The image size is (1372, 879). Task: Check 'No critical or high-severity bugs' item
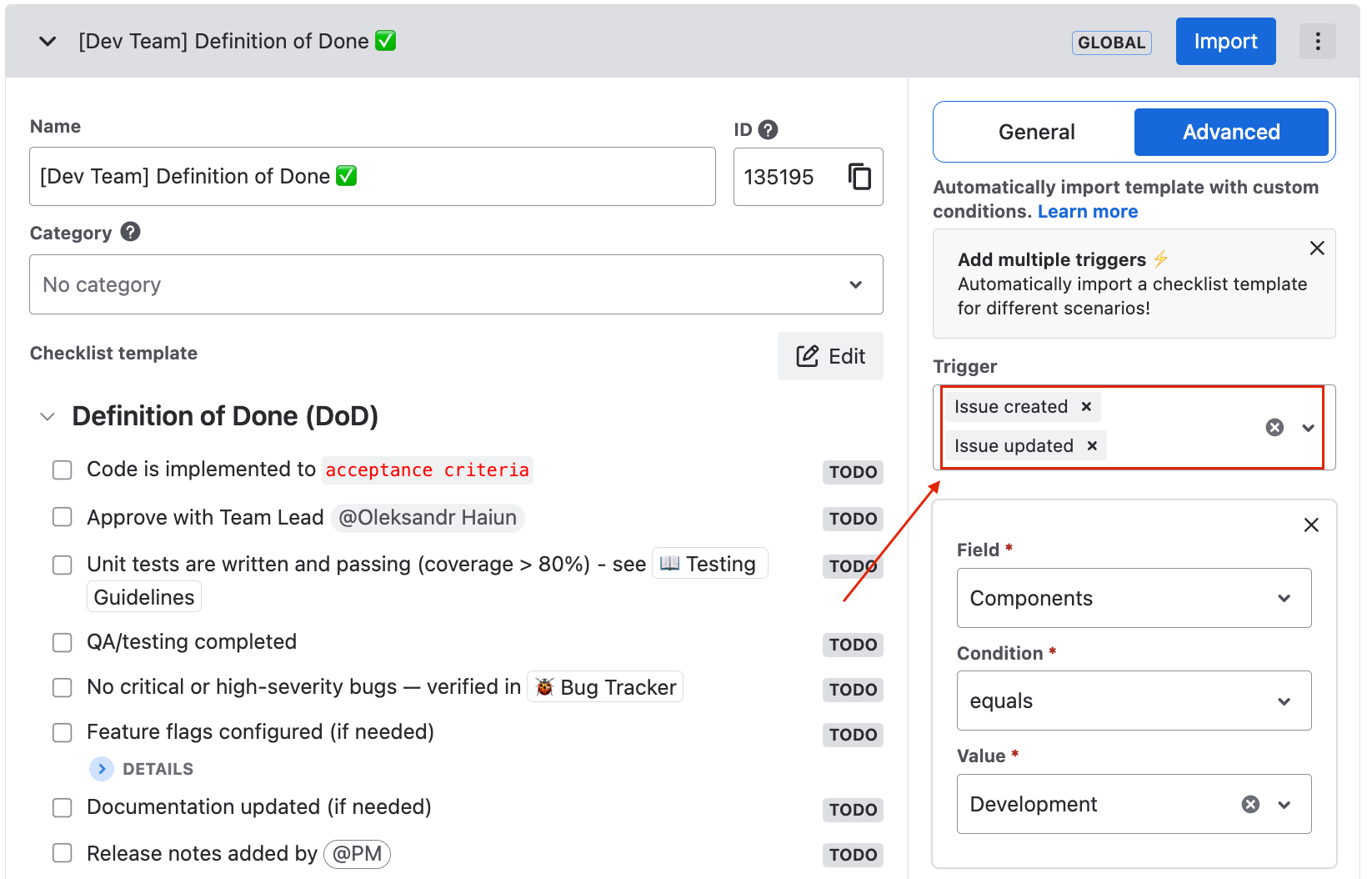[x=63, y=687]
